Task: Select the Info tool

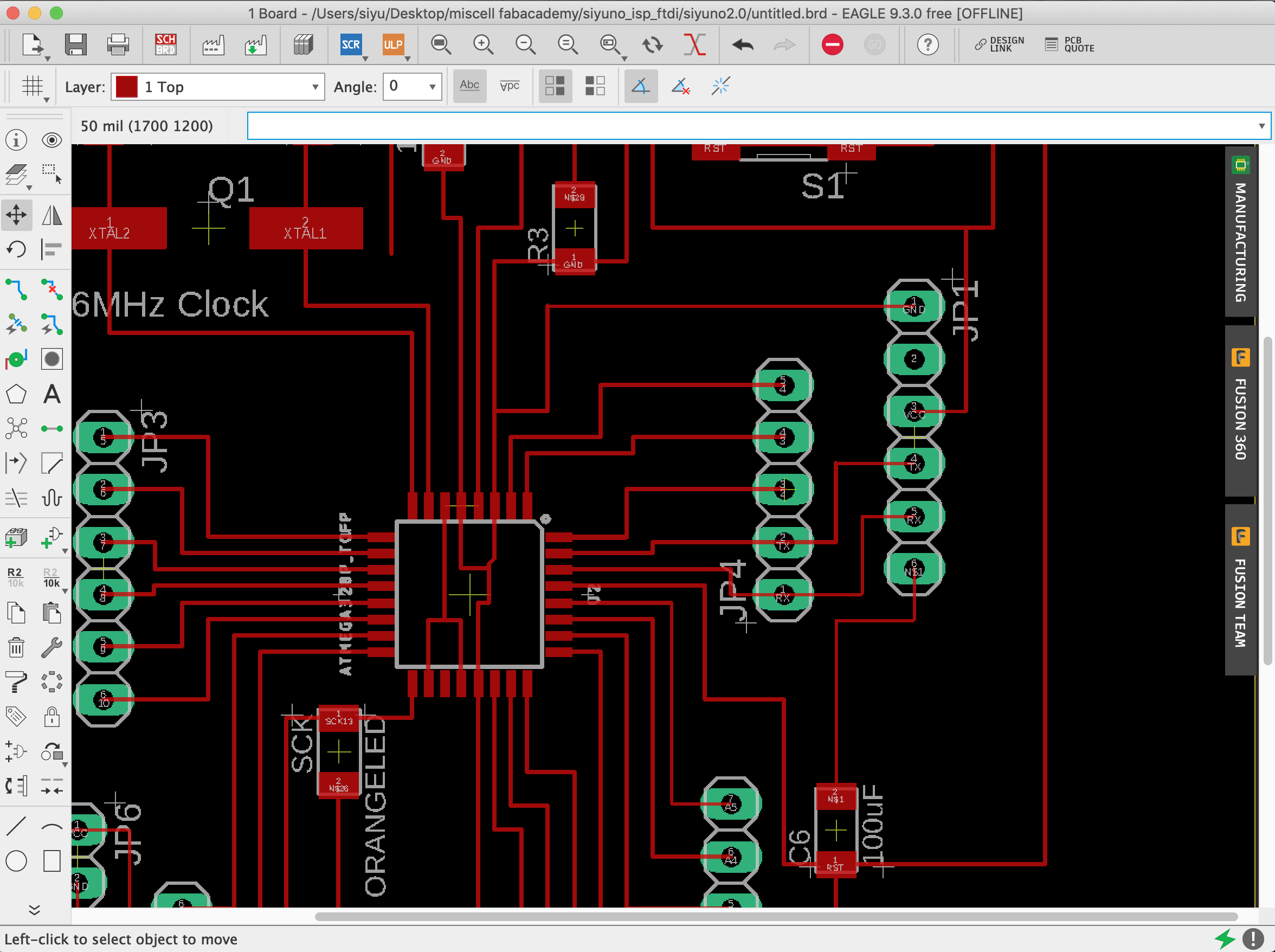Action: pos(16,140)
